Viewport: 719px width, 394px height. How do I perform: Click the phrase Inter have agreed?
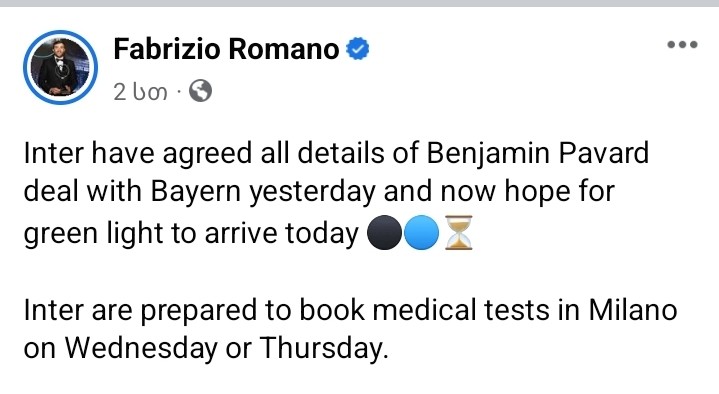(138, 154)
